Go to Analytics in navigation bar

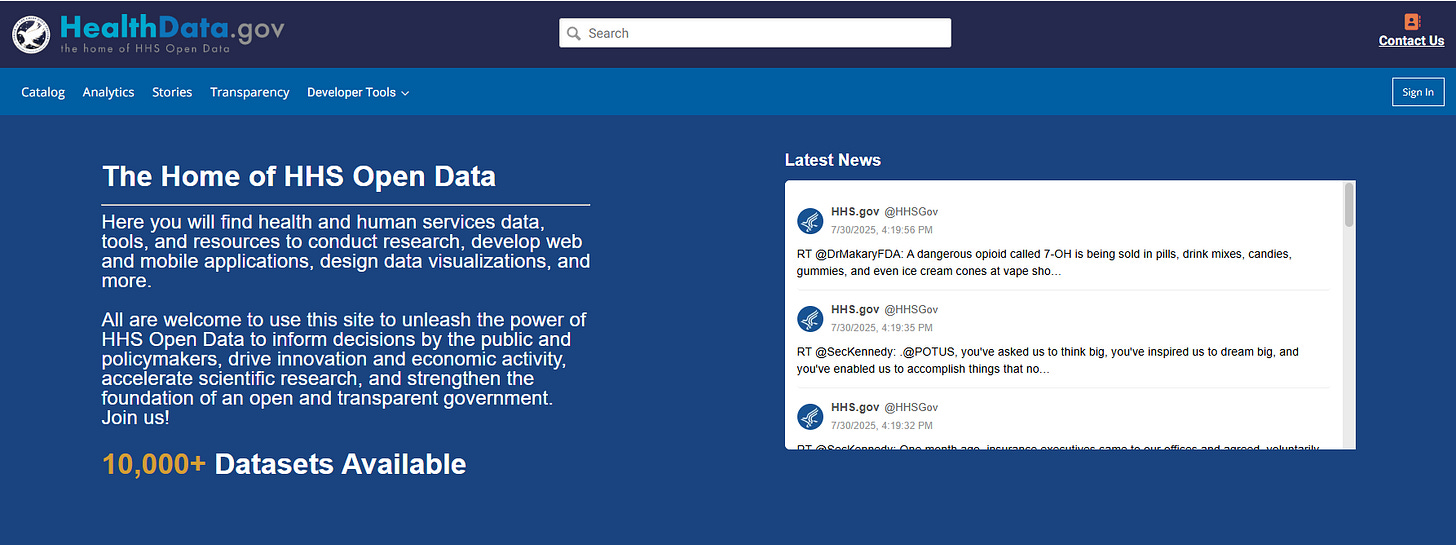pos(108,92)
